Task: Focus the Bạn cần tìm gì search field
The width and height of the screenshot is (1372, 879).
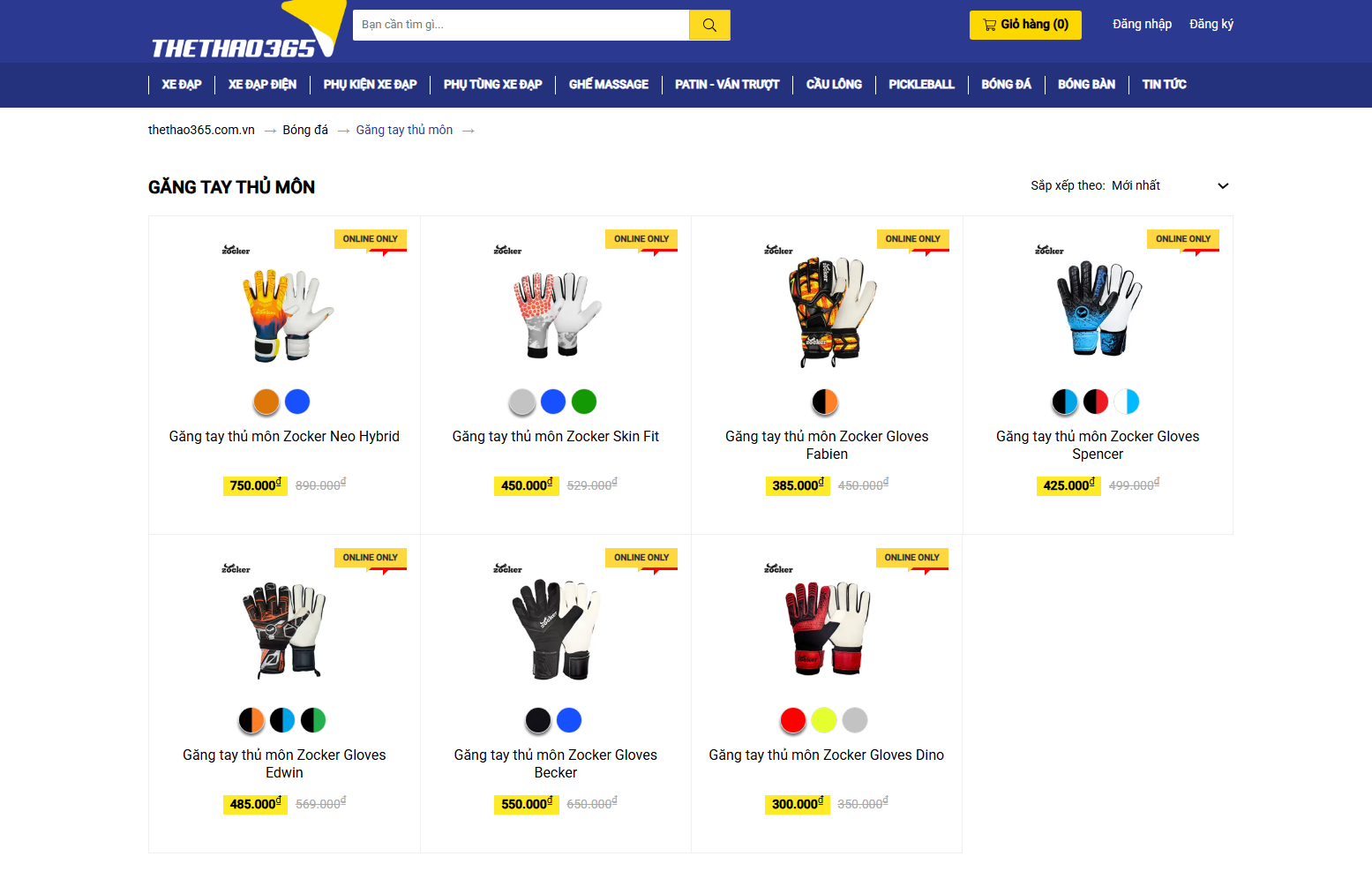Action: [521, 25]
